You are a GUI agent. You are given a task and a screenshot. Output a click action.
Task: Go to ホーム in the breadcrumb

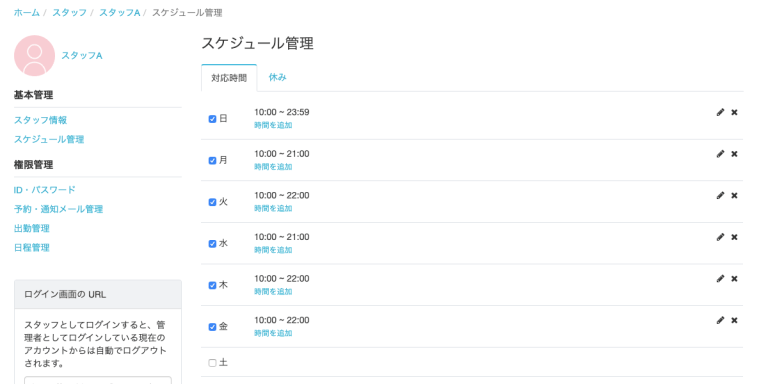coord(26,13)
